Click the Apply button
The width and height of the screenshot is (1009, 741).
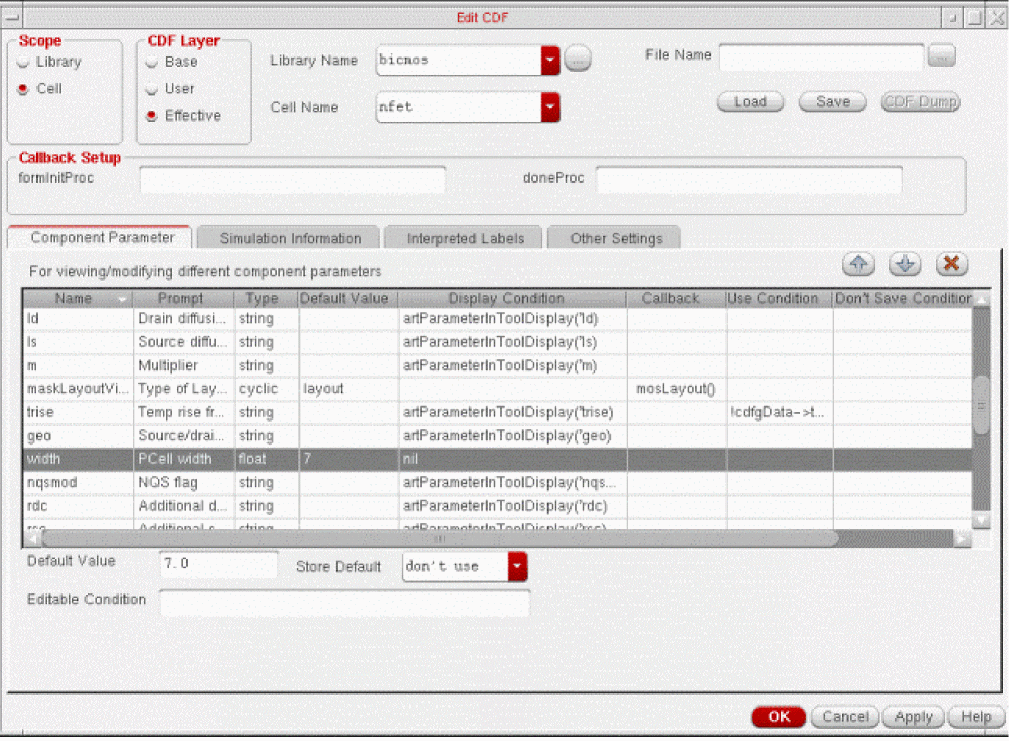coord(913,717)
